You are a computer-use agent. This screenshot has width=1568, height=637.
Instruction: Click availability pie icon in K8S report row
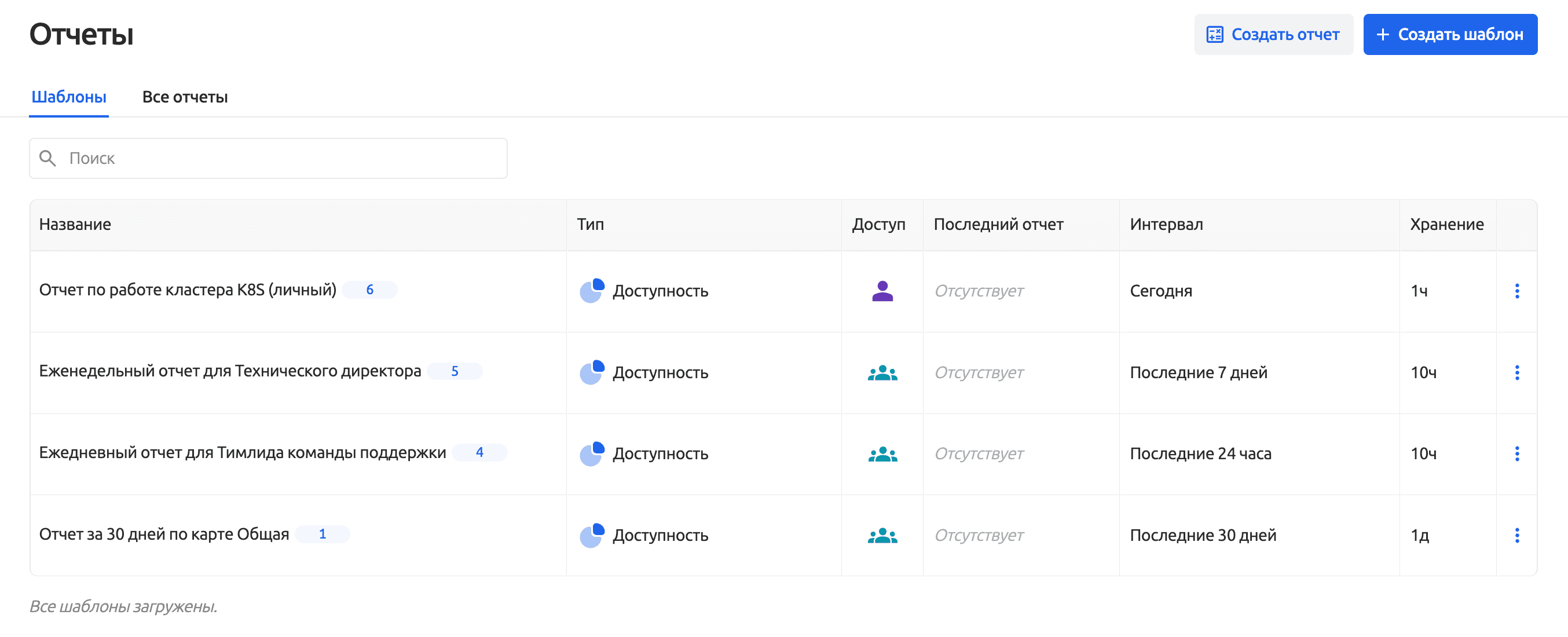click(x=592, y=291)
